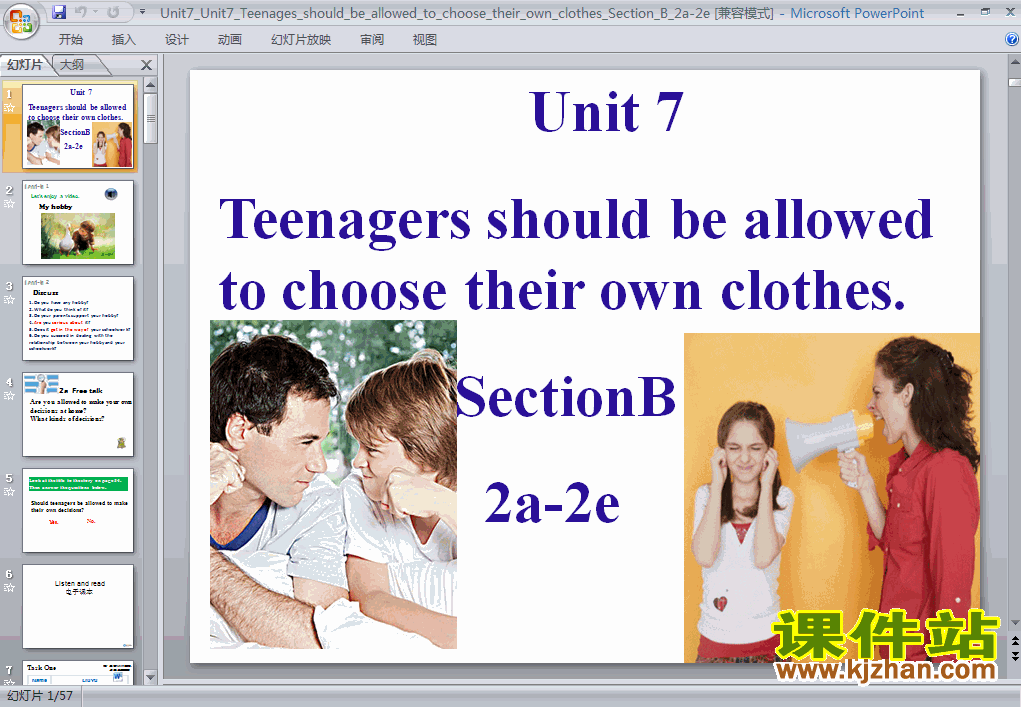1021x707 pixels.
Task: Select slide 7 thumbnail Task One
Action: pos(77,672)
